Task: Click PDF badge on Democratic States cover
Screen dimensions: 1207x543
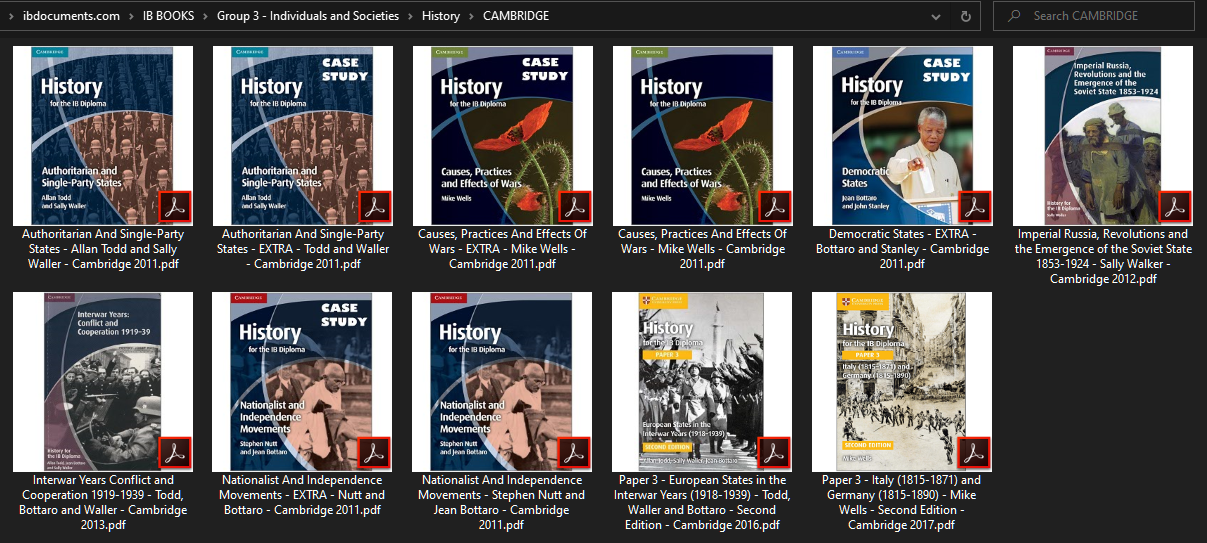Action: [x=974, y=207]
